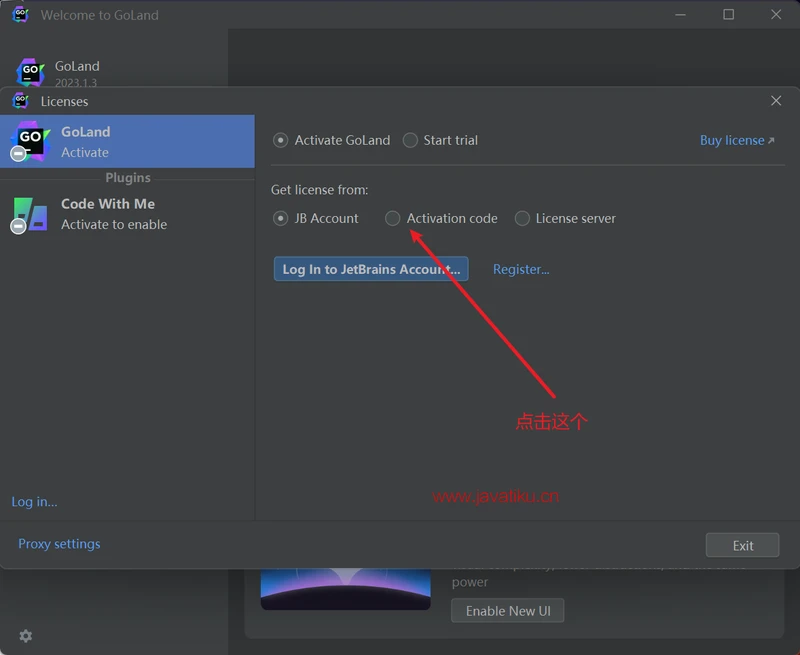Viewport: 800px width, 655px height.
Task: Choose the JB Account license source
Action: point(281,218)
